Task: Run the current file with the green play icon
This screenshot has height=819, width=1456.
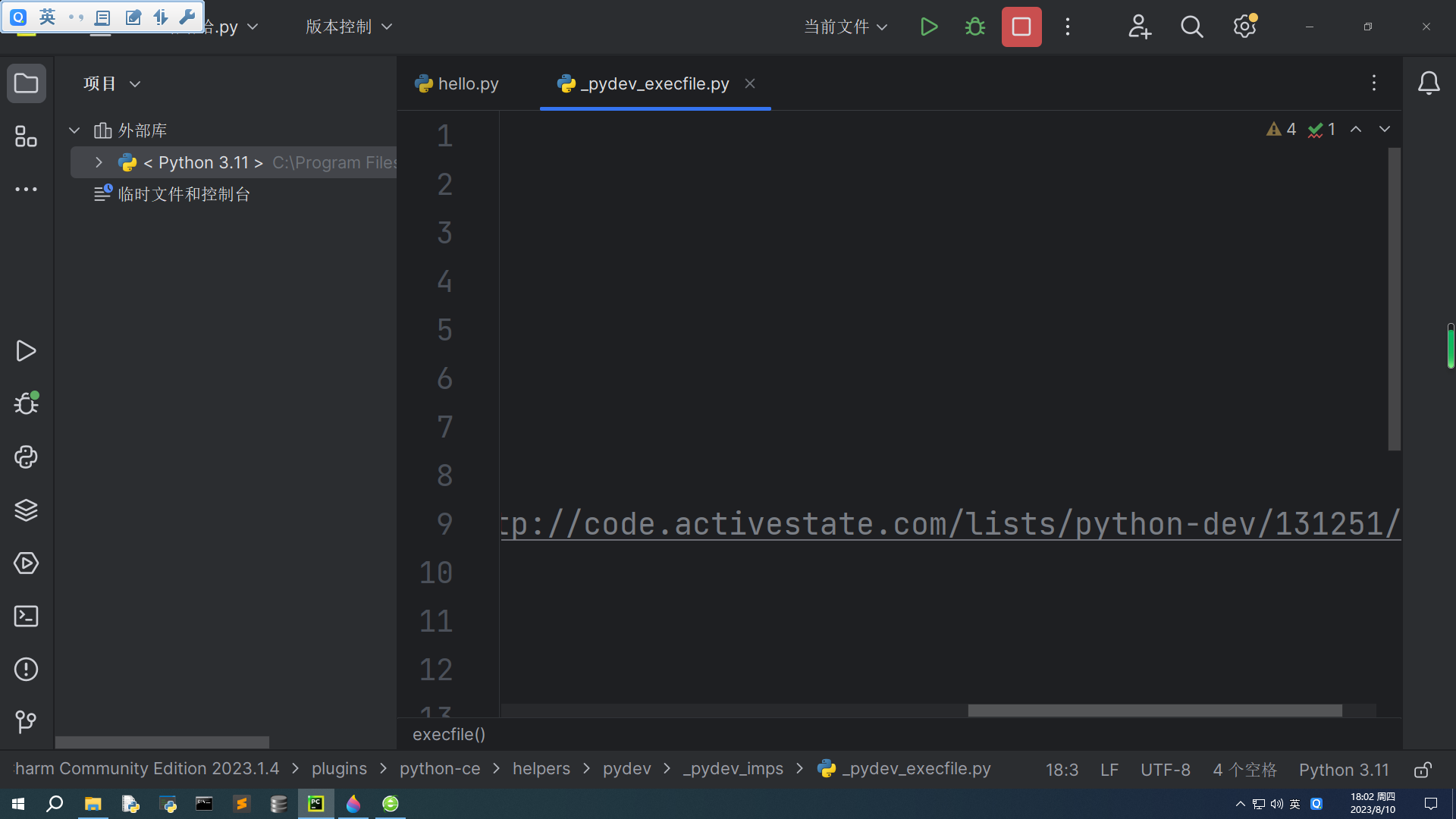Action: (929, 27)
